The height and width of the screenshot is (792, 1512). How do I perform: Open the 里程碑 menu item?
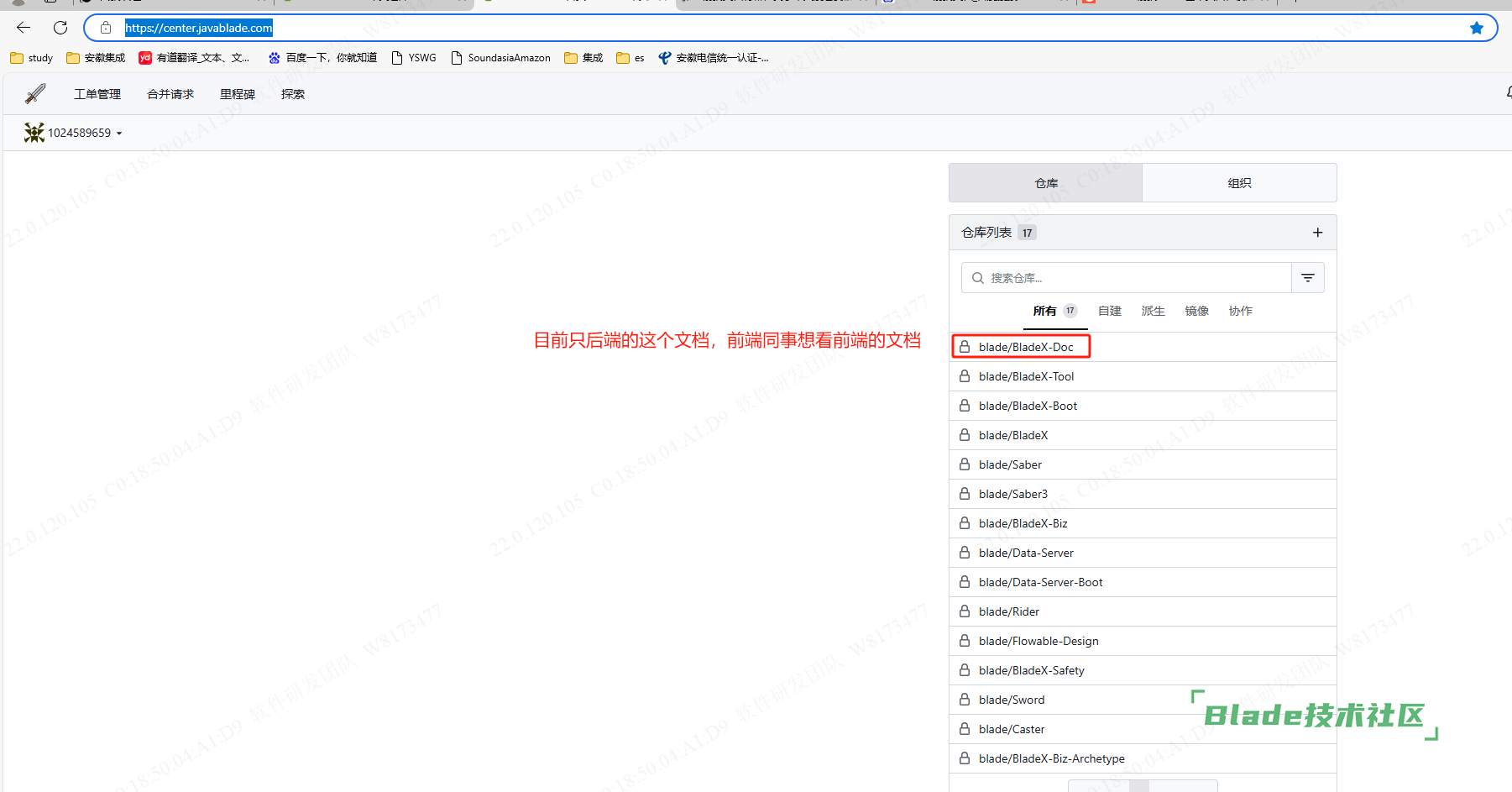pyautogui.click(x=238, y=94)
